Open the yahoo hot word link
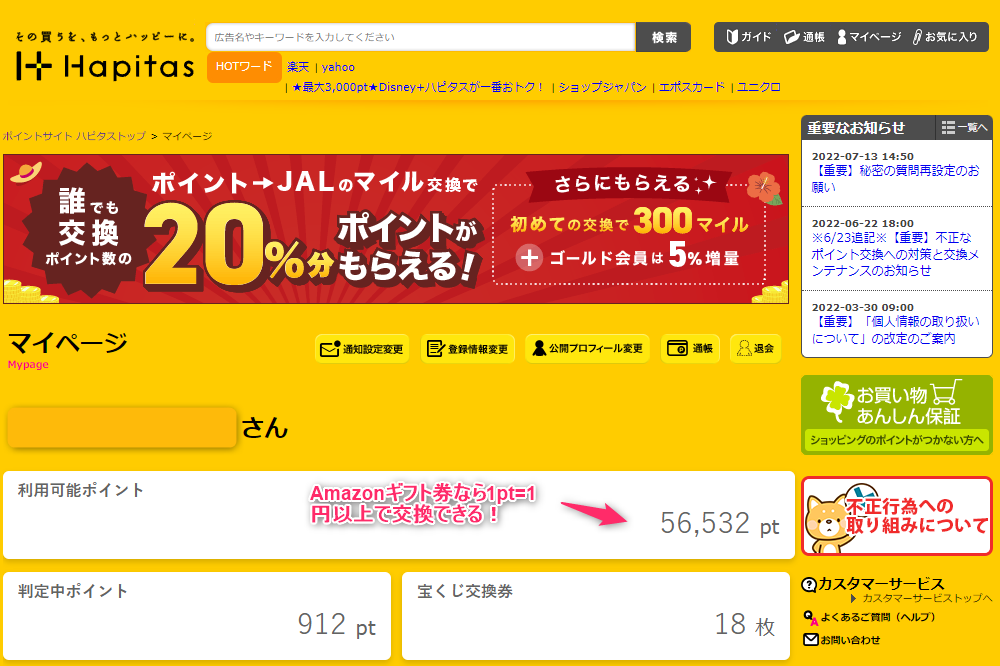The image size is (1000, 666). coord(338,67)
